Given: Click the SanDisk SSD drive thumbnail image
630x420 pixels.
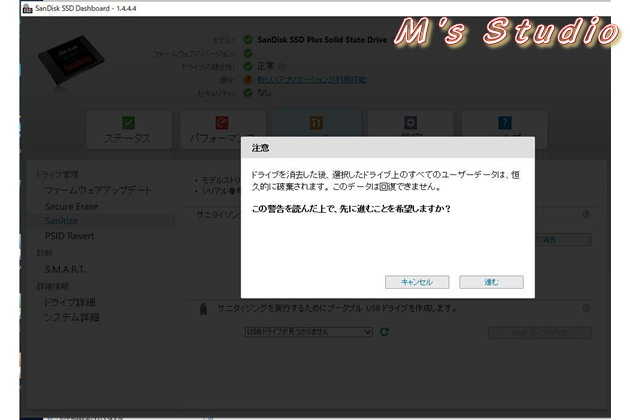Looking at the screenshot, I should coord(71,60).
